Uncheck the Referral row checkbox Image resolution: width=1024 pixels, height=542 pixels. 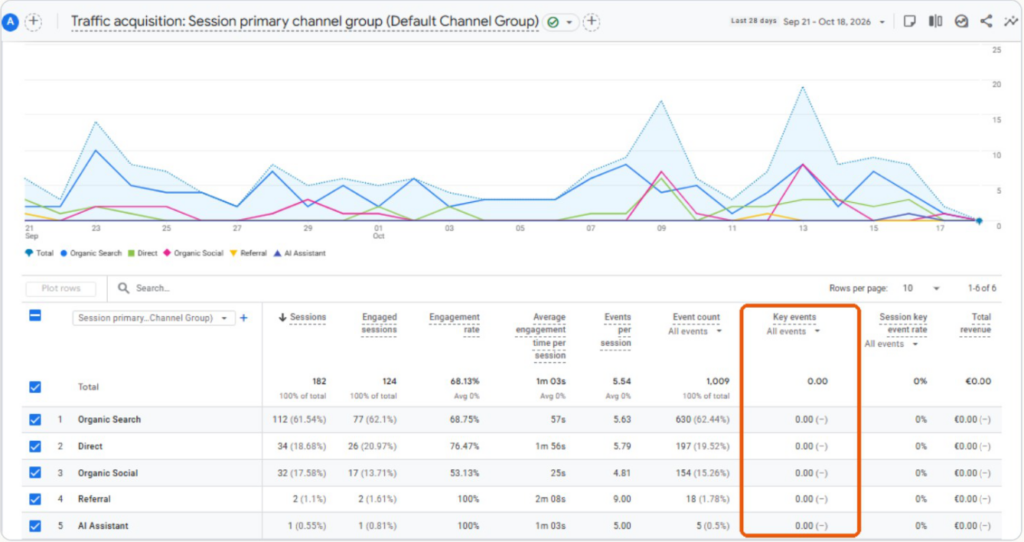(x=35, y=500)
